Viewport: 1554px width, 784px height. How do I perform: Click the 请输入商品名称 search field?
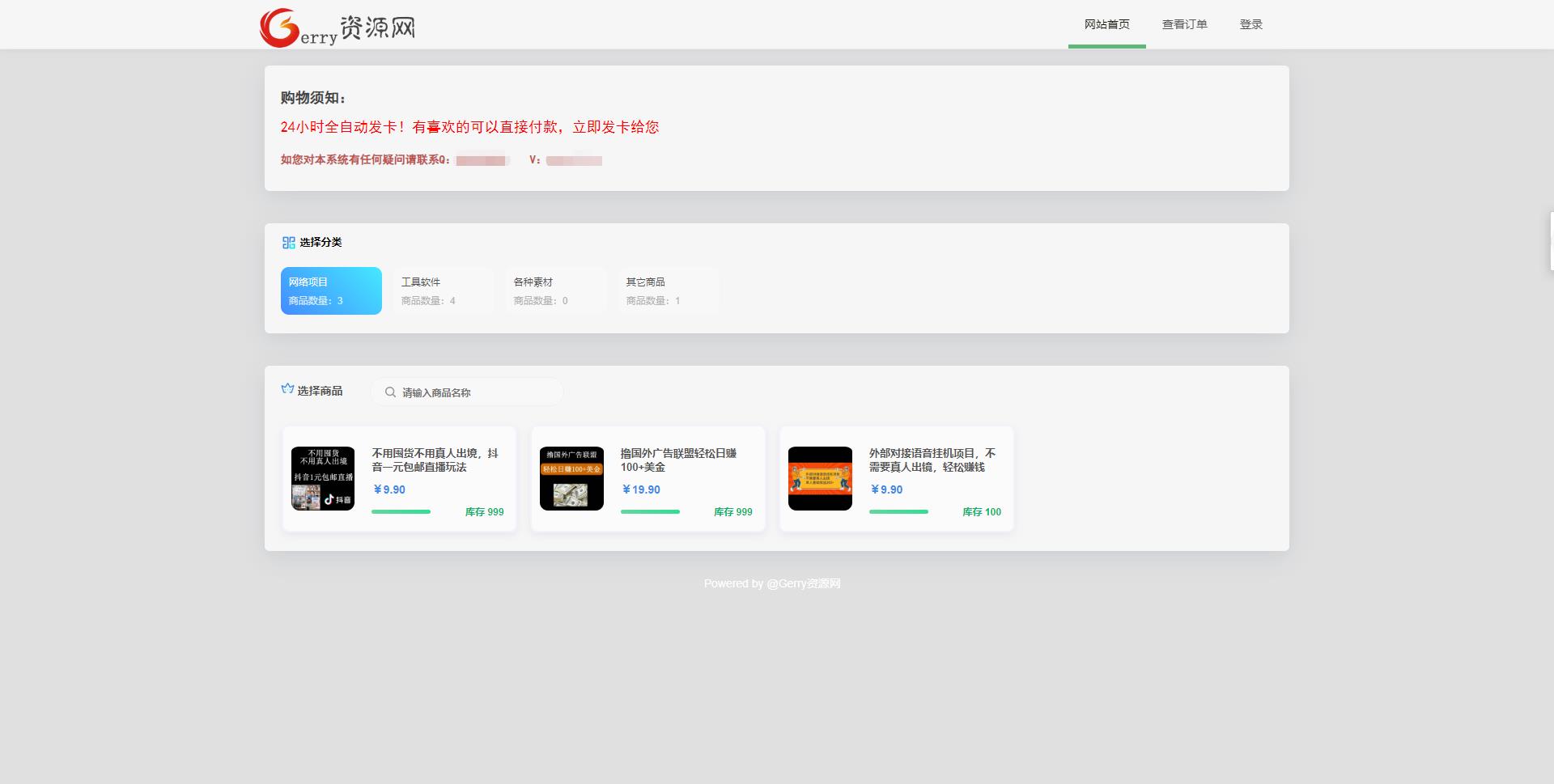point(467,392)
